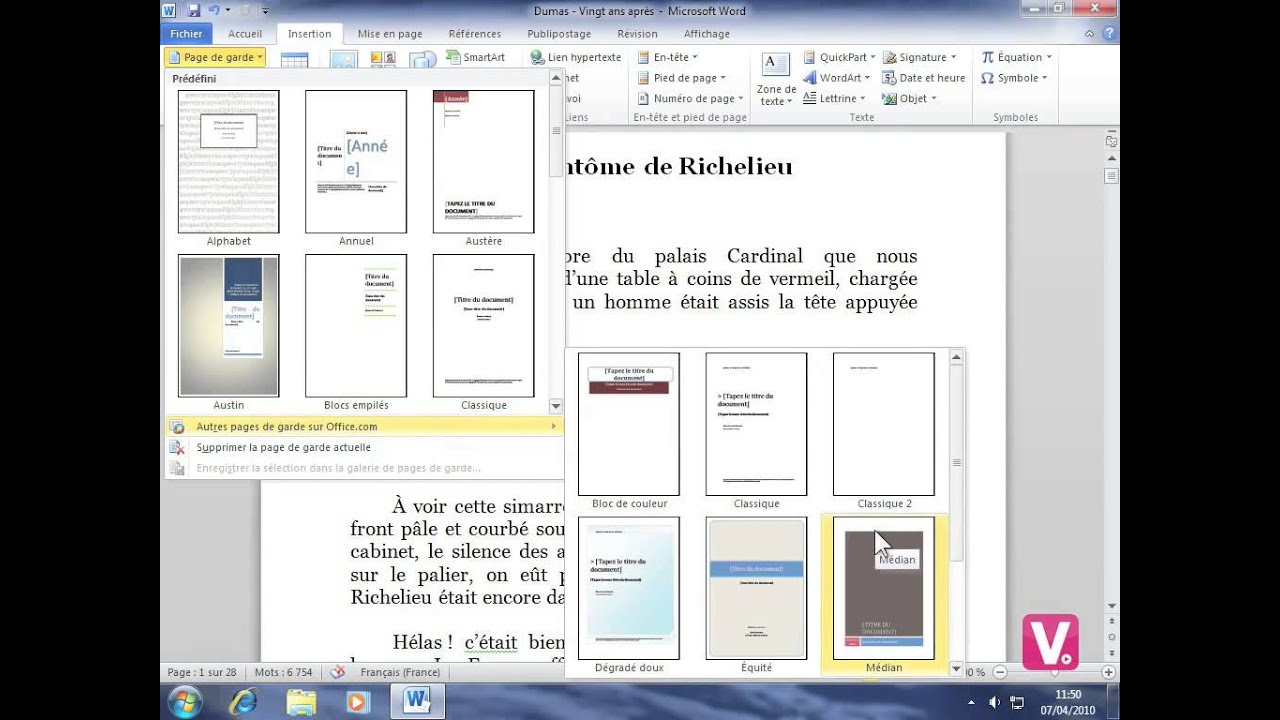Switch to the Accueil tab
The width and height of the screenshot is (1280, 720).
245,34
